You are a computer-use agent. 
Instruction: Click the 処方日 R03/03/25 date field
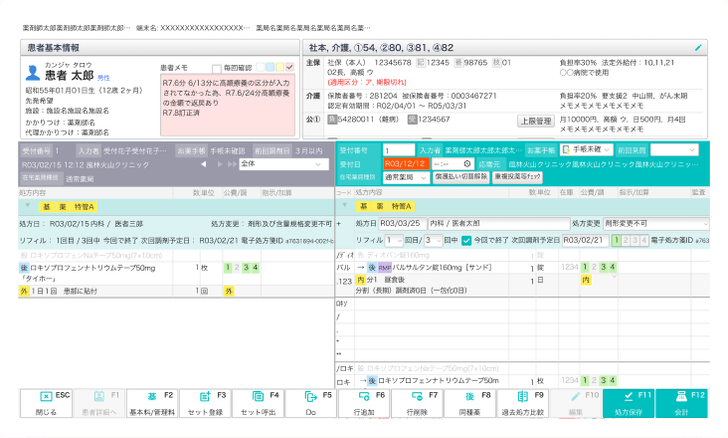[x=402, y=224]
